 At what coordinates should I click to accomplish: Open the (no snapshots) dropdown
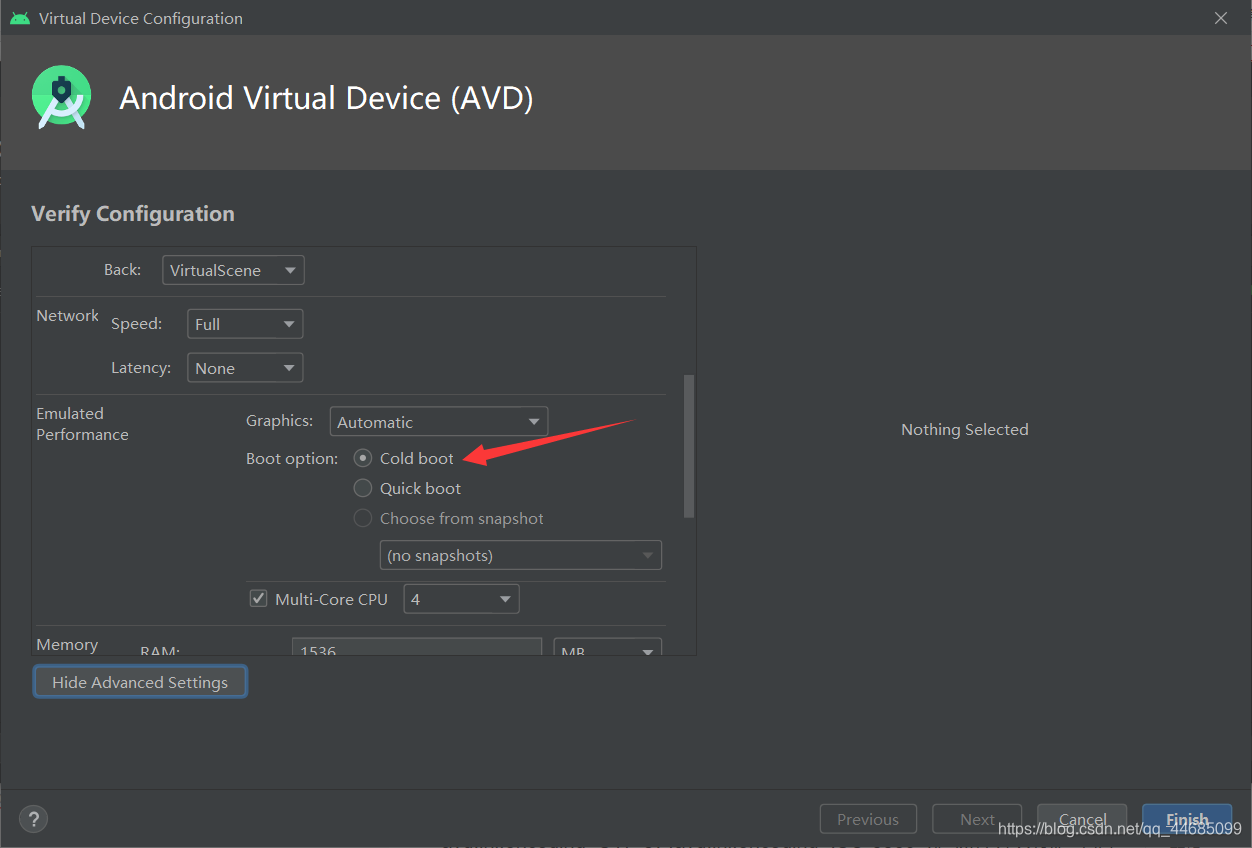521,555
